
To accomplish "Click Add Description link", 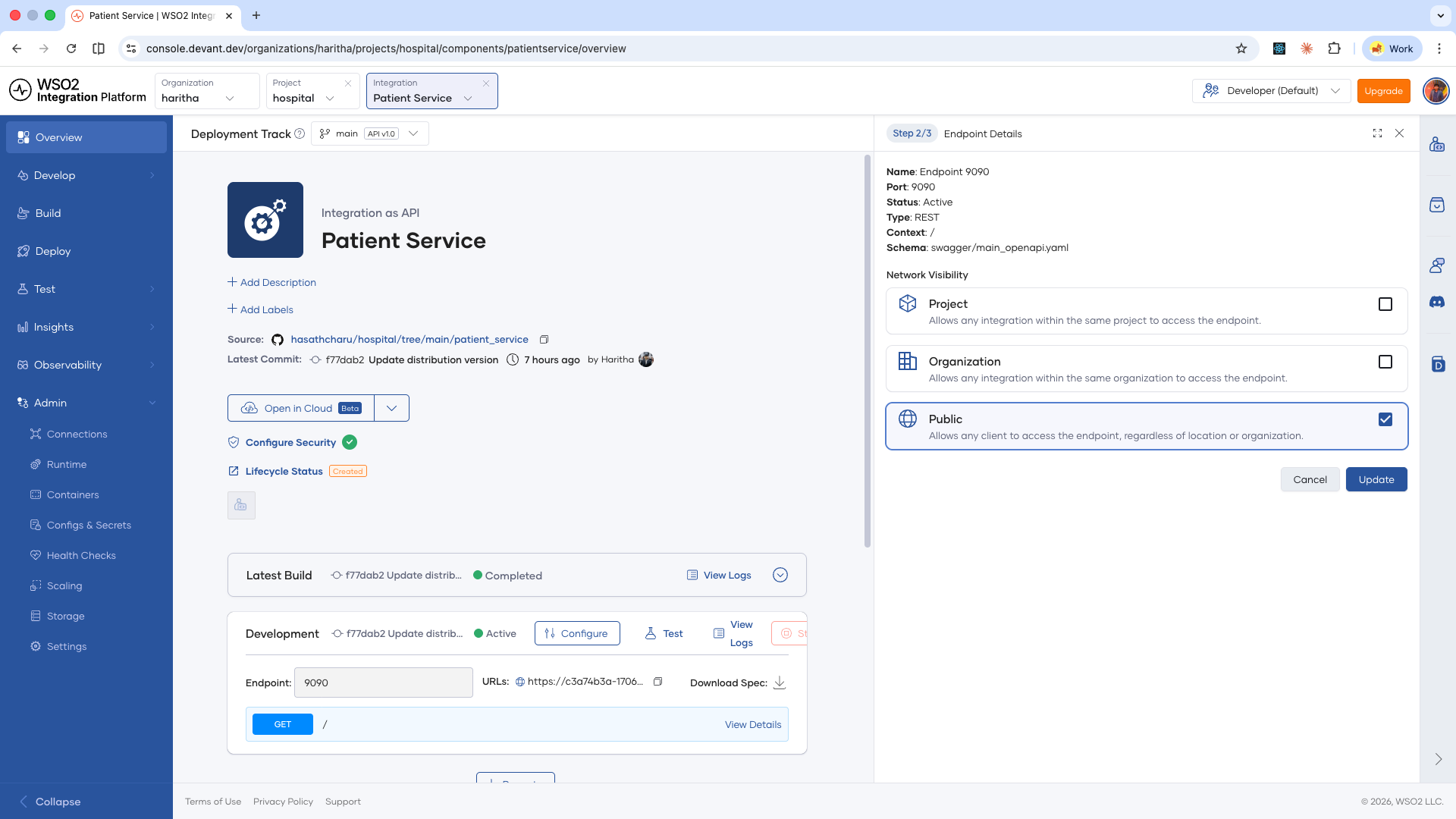I will point(271,282).
